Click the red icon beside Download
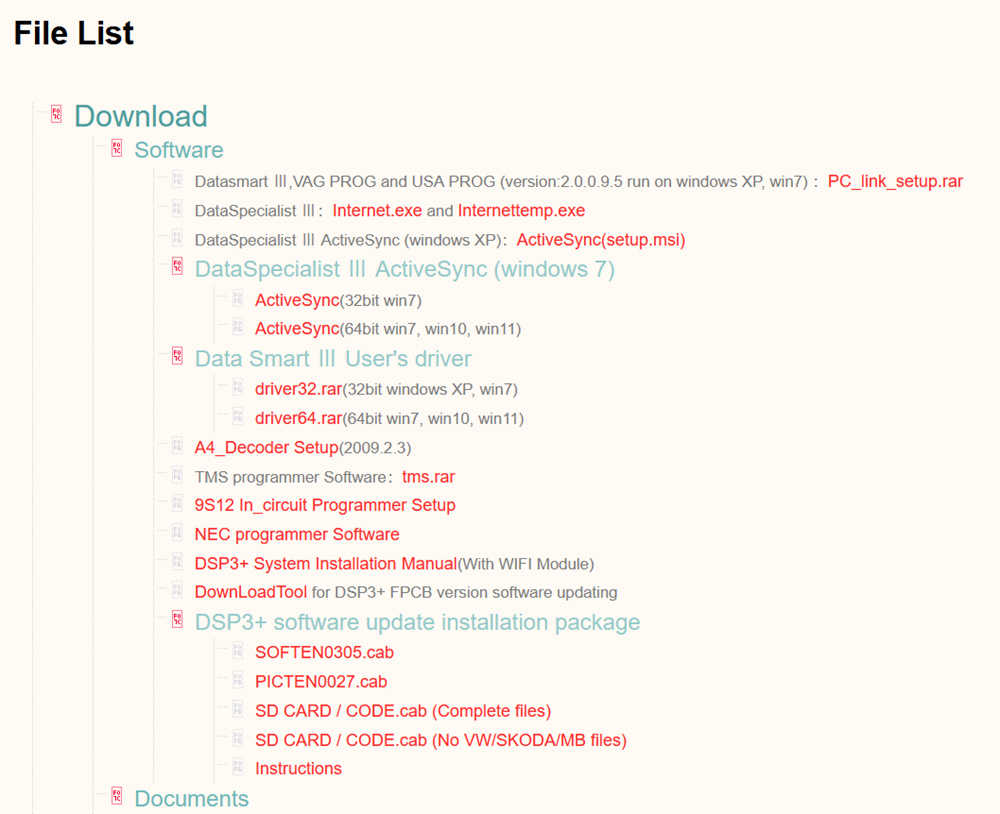The width and height of the screenshot is (1000, 814). 57,115
